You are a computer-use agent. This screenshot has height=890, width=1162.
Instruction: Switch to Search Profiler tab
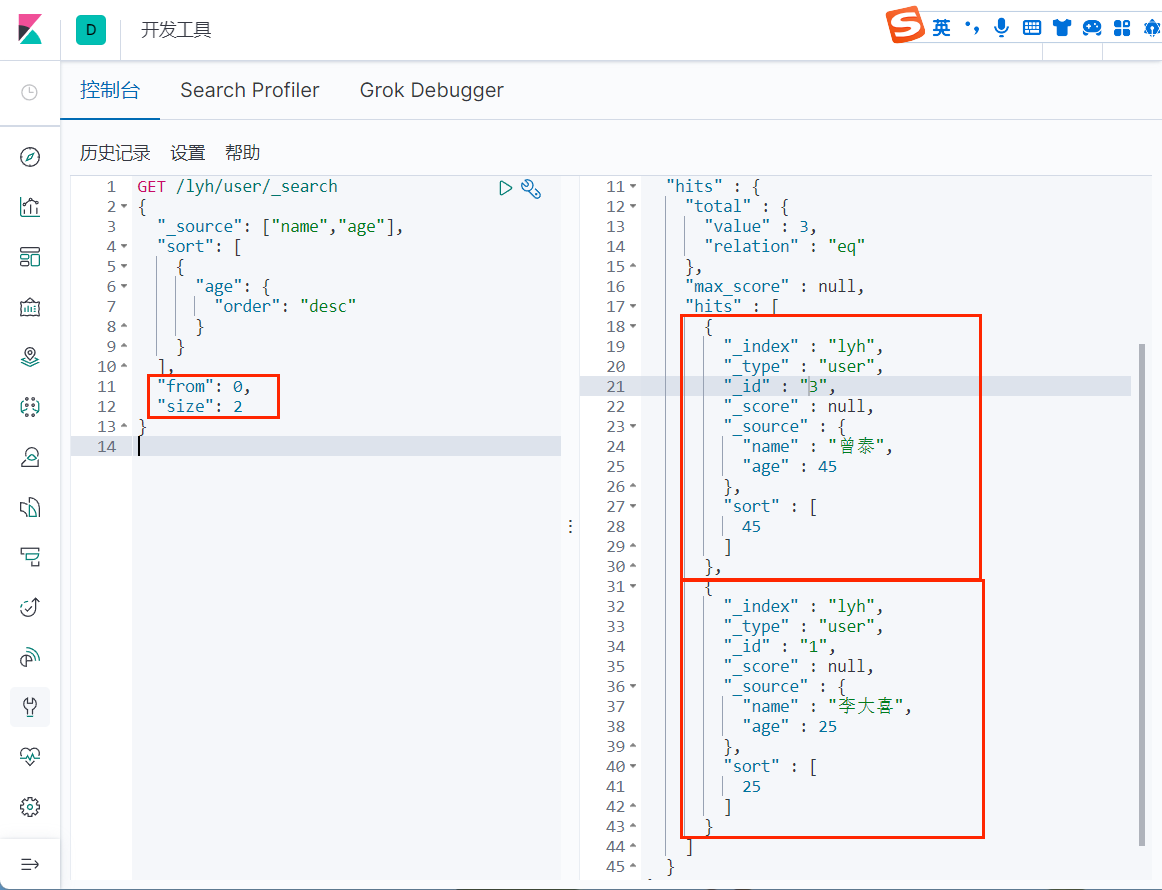click(x=250, y=90)
